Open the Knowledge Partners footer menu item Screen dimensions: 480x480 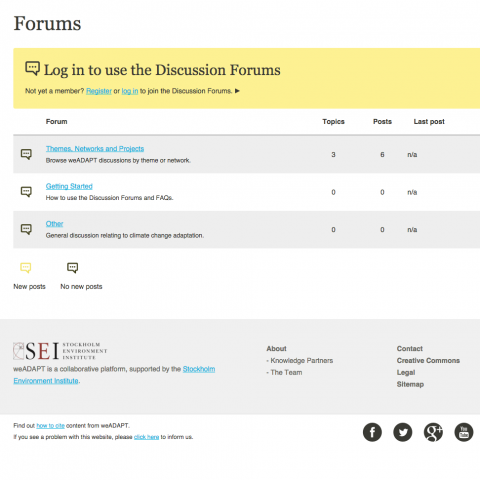coord(300,361)
